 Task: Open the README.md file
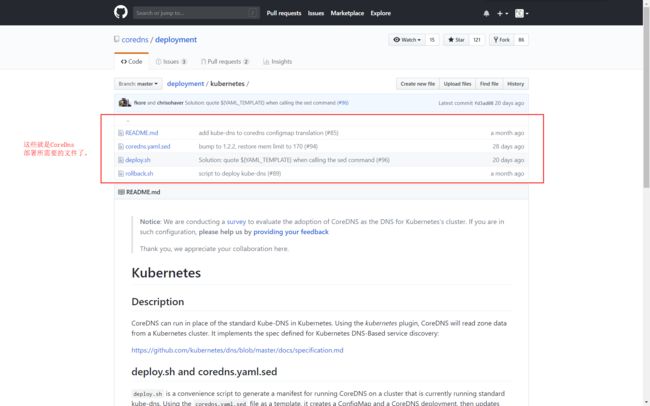[142, 133]
